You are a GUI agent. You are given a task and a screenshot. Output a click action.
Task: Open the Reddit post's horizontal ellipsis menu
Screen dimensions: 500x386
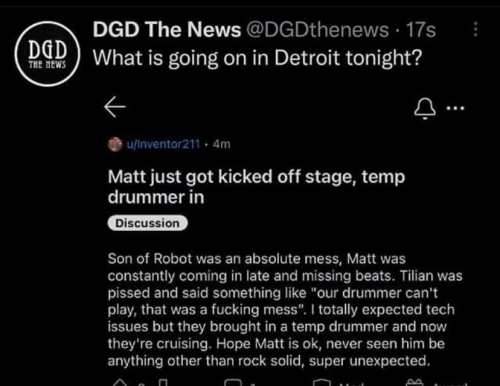(x=455, y=108)
